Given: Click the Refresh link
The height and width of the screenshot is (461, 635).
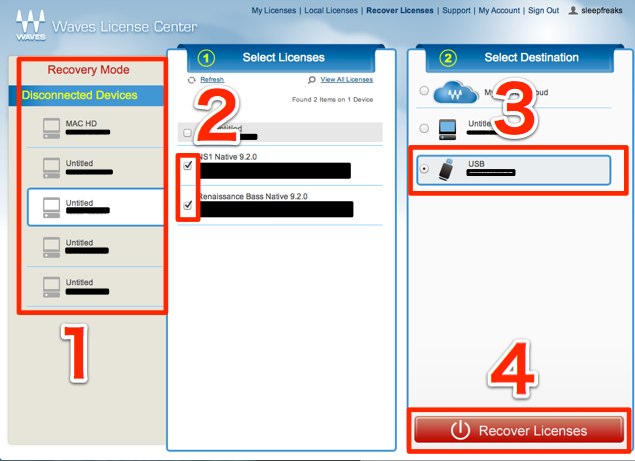Looking at the screenshot, I should point(212,79).
